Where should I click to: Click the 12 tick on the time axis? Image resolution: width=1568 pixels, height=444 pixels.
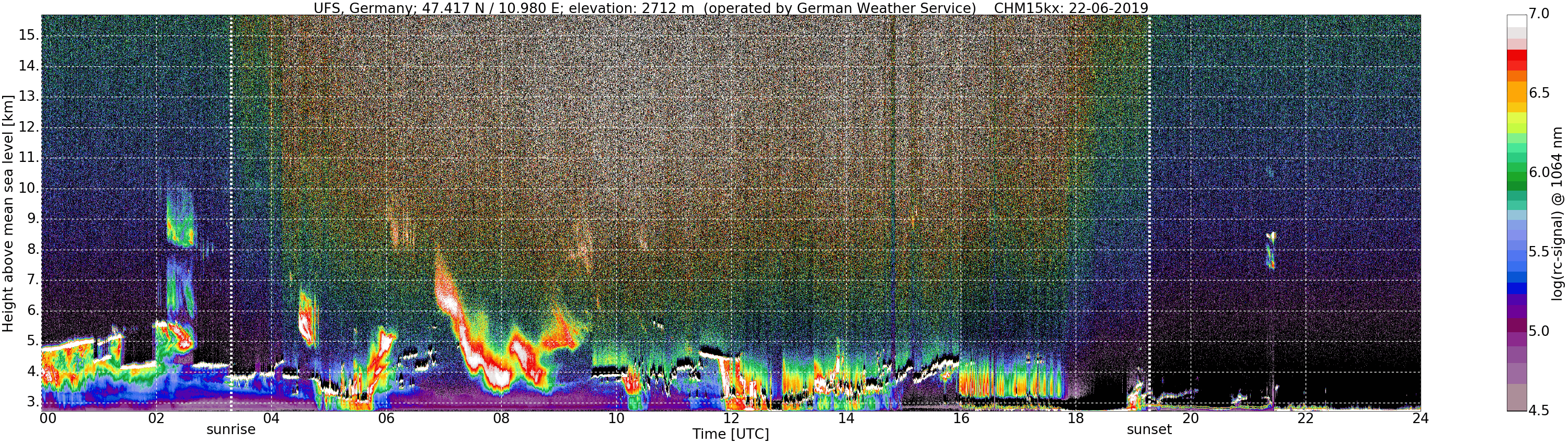pos(731,418)
